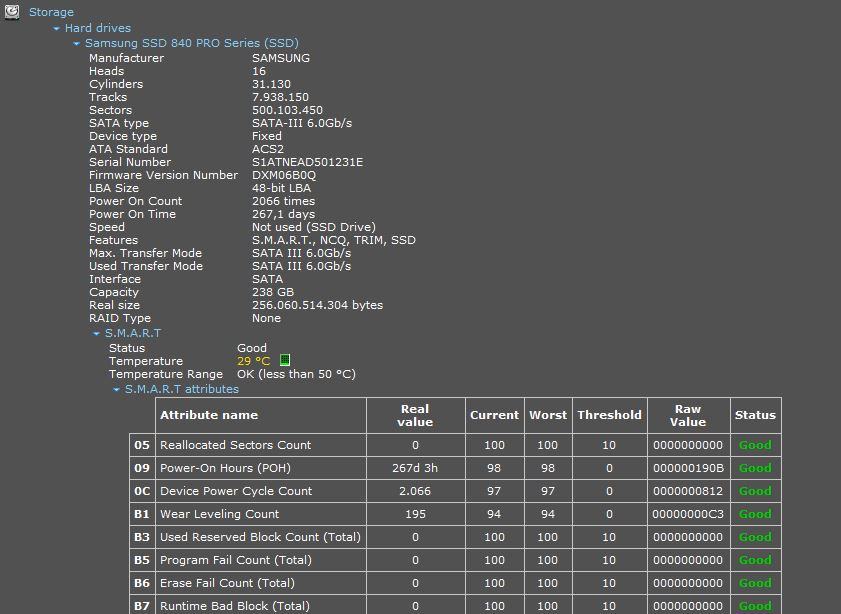Click Power-On Hours (POH) attribute name
Viewport: 841px width, 614px height.
click(225, 468)
